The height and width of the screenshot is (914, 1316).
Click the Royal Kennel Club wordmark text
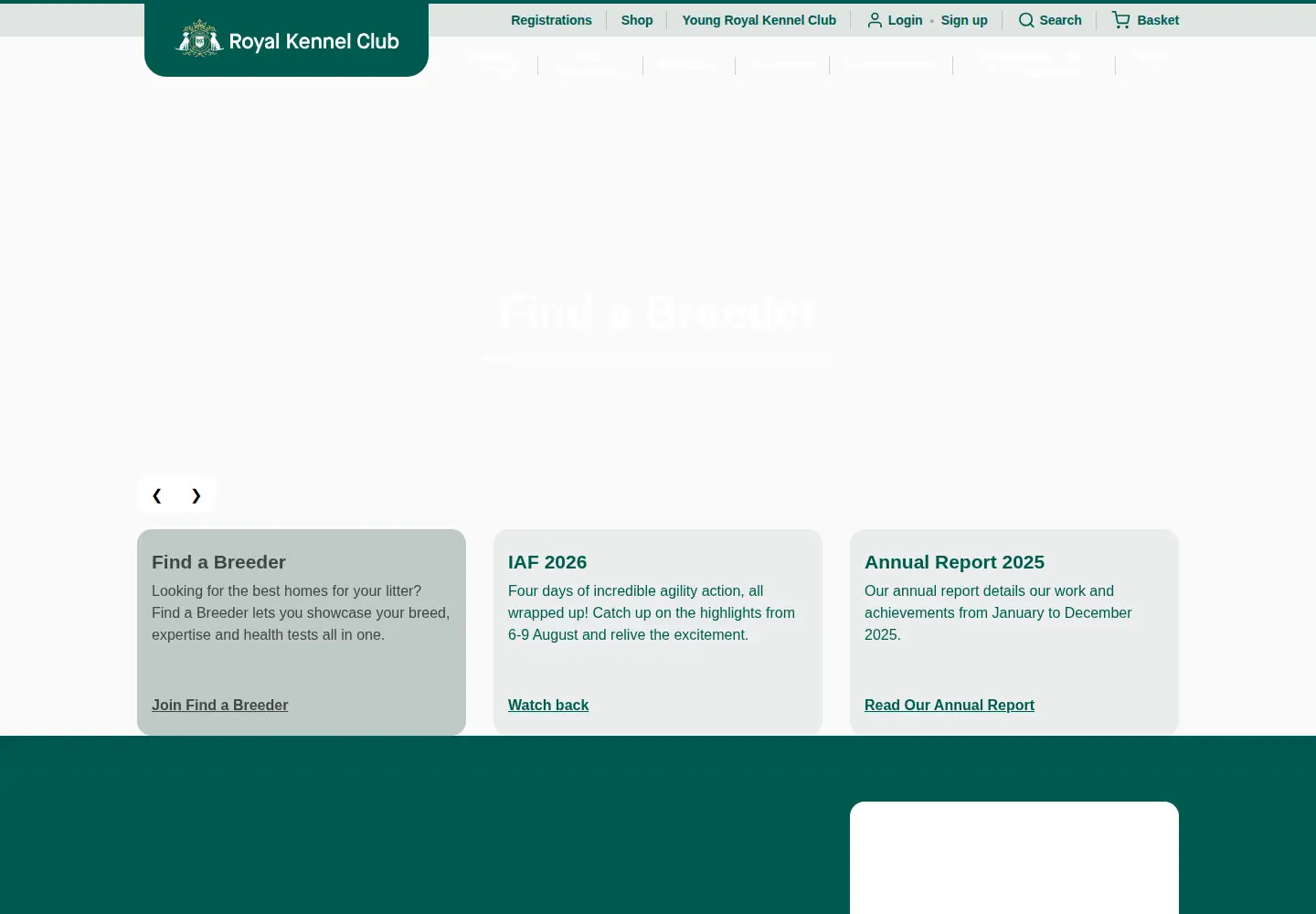point(313,41)
